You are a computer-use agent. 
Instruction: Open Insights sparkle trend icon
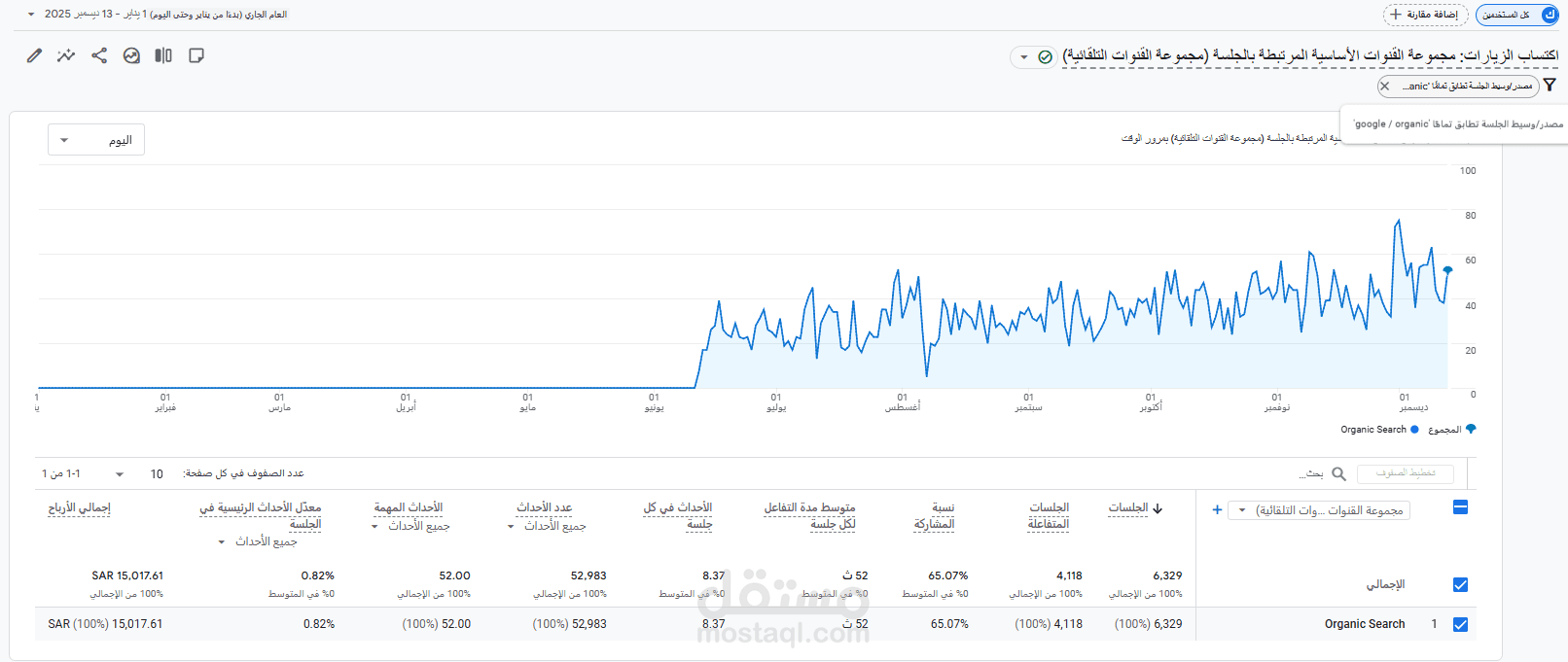pos(66,55)
